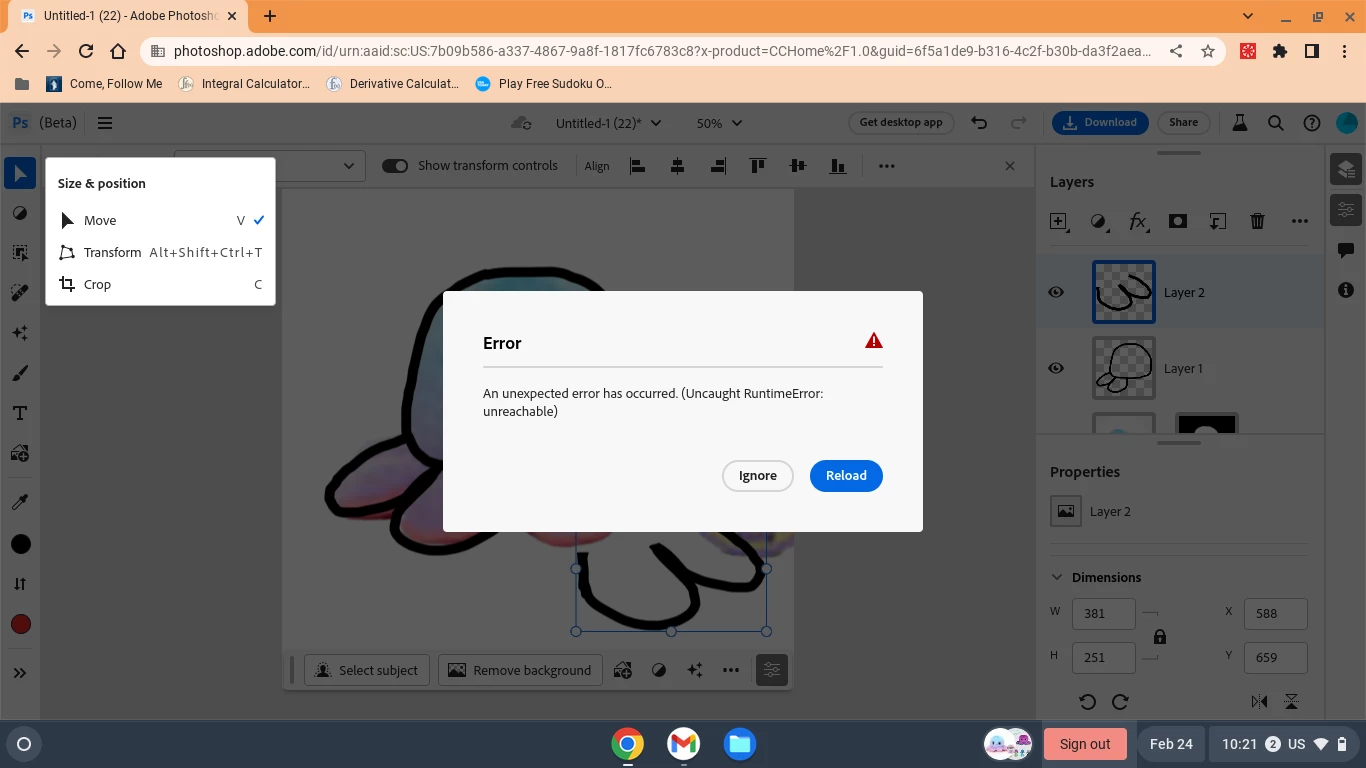This screenshot has height=768, width=1366.
Task: Choose Crop in Size & position menu
Action: point(160,284)
